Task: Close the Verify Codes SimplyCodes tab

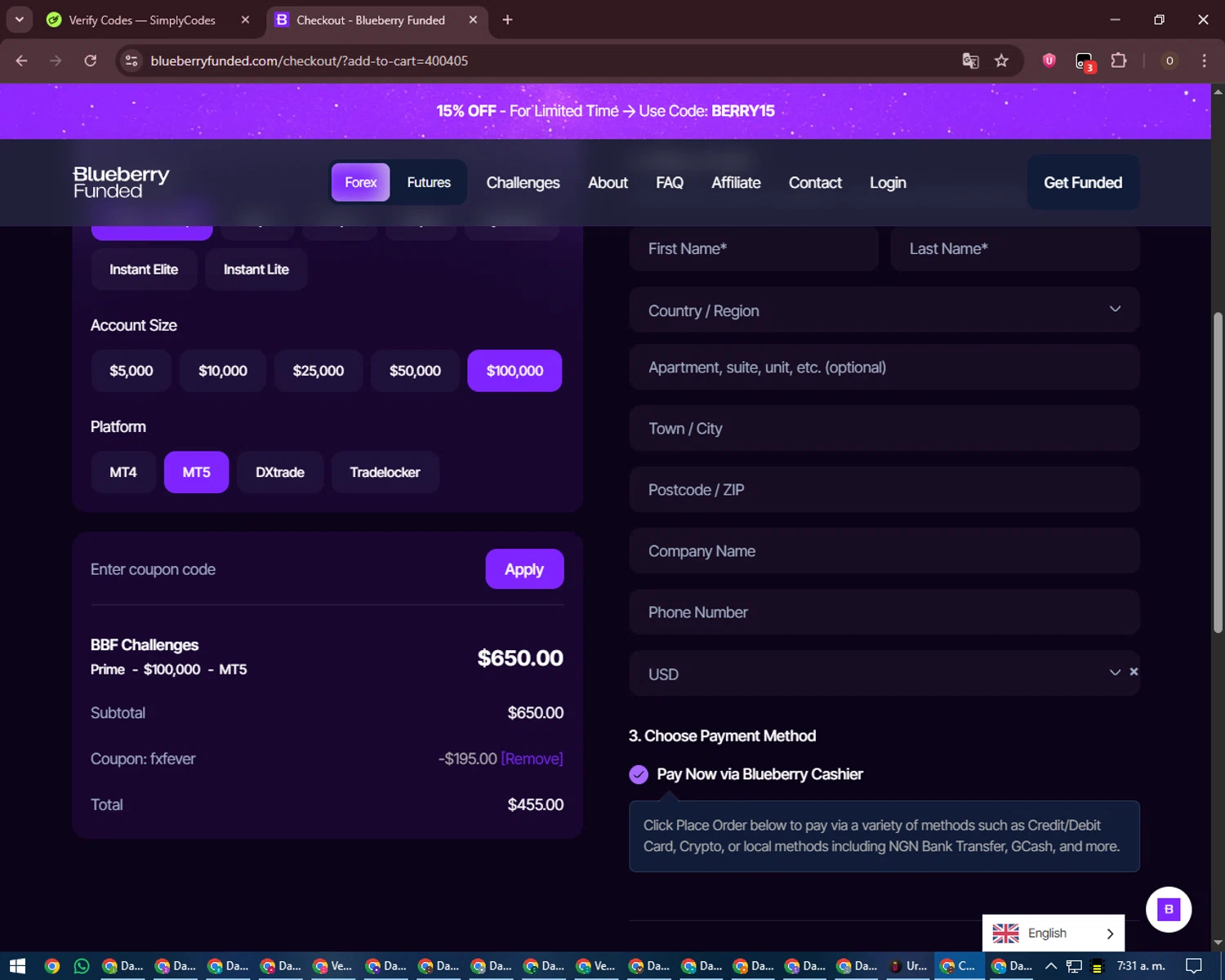Action: [x=245, y=20]
